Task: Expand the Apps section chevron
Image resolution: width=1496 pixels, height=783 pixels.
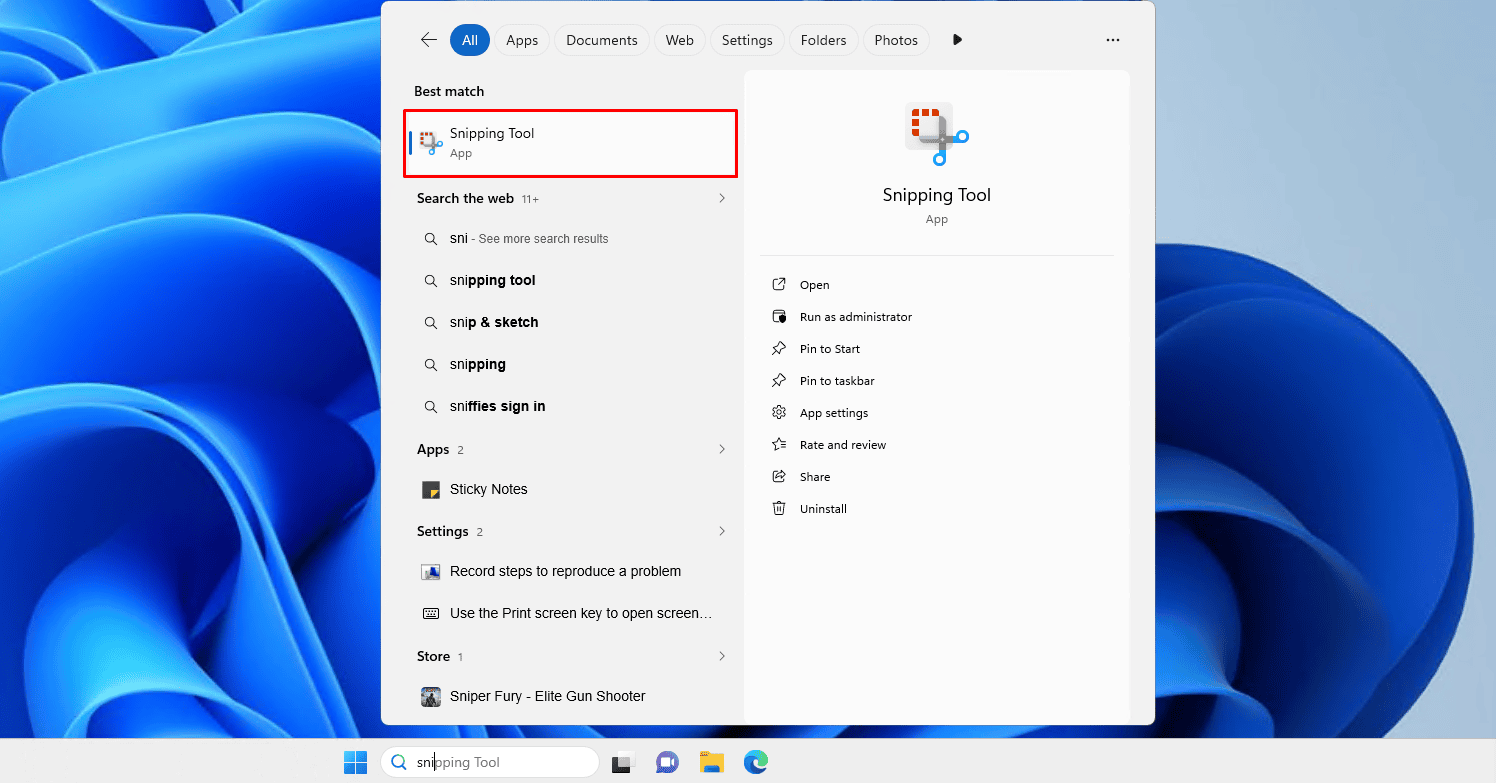Action: pyautogui.click(x=722, y=449)
